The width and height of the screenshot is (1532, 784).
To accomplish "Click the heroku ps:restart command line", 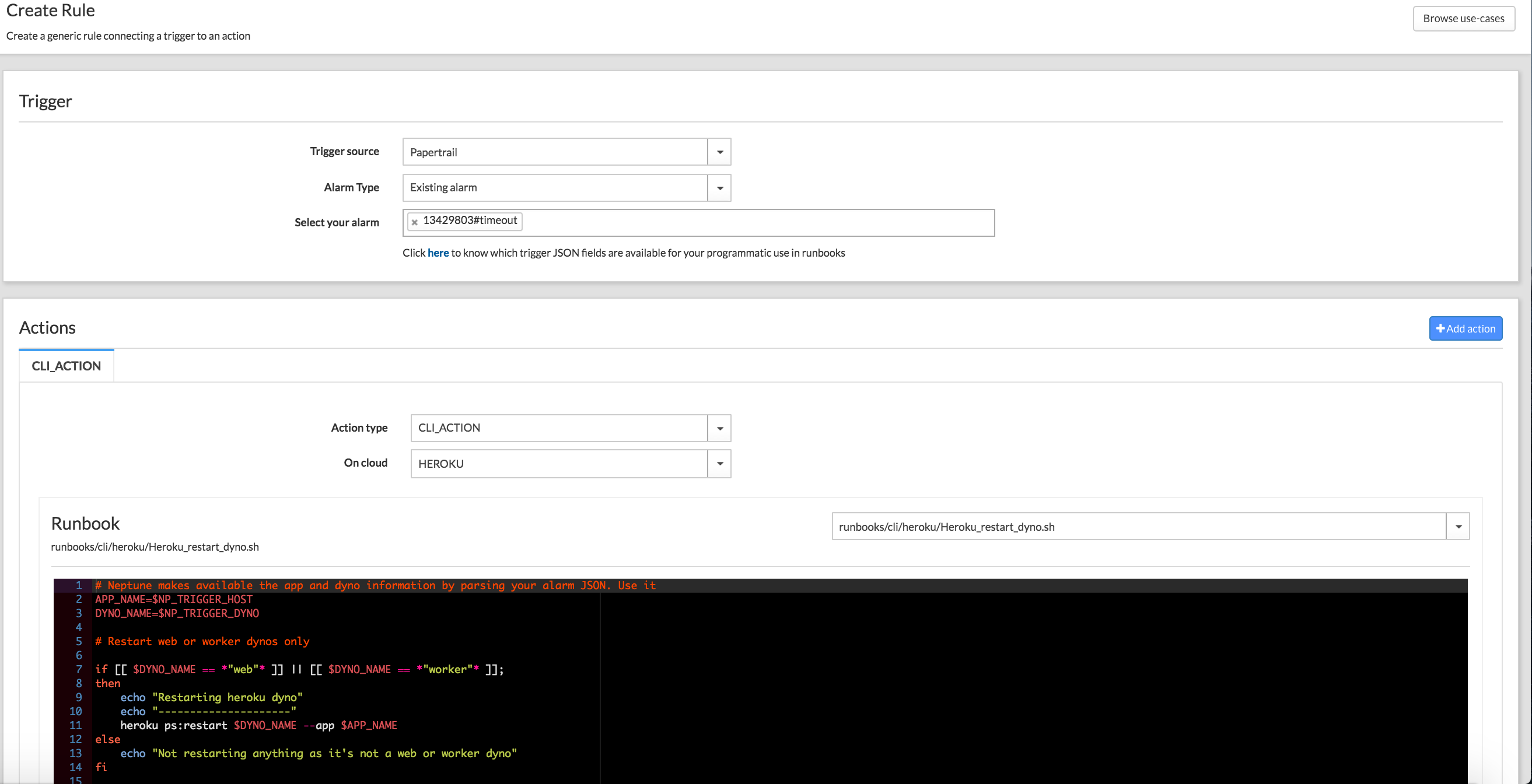I will pos(258,725).
